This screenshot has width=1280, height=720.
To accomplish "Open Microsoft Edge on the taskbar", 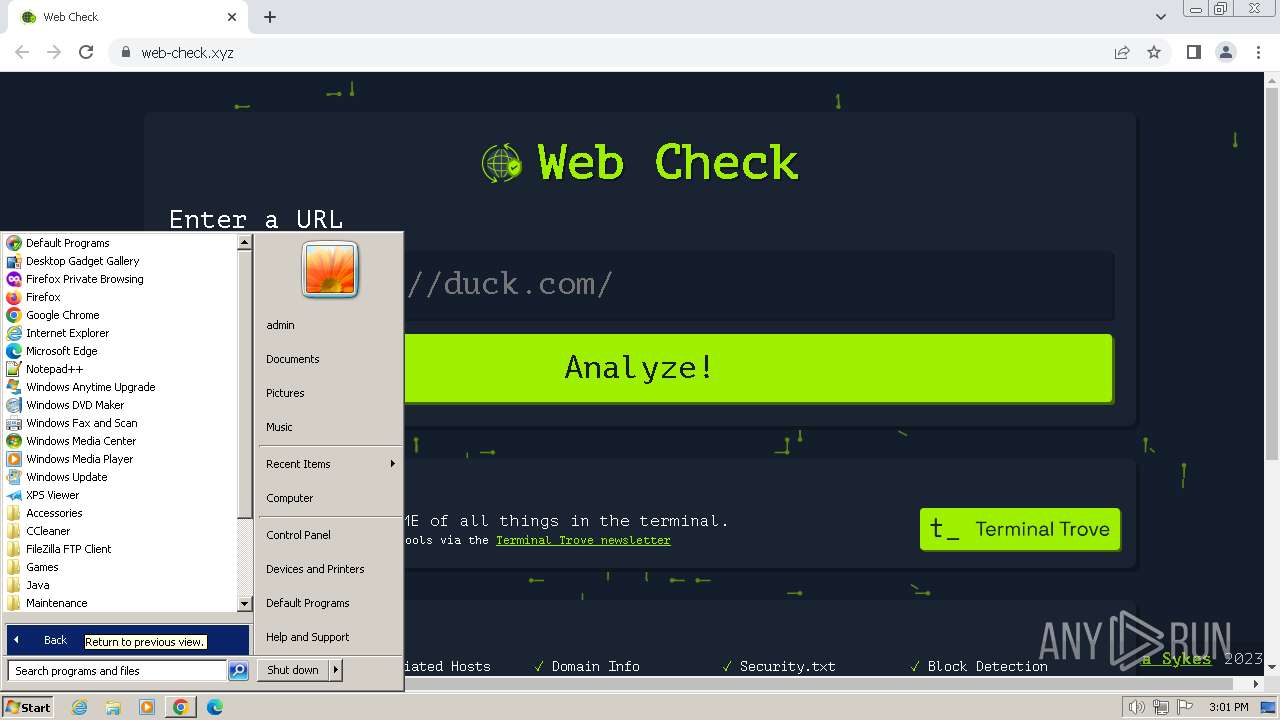I will pos(214,707).
